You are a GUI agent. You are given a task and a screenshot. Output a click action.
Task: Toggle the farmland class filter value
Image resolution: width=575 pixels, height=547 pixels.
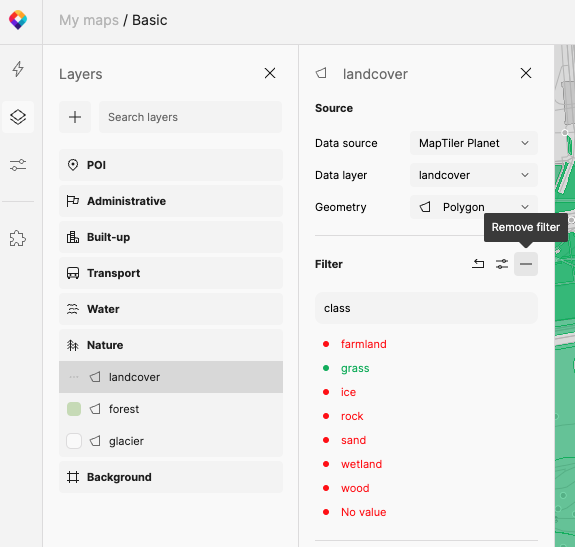[x=363, y=344]
